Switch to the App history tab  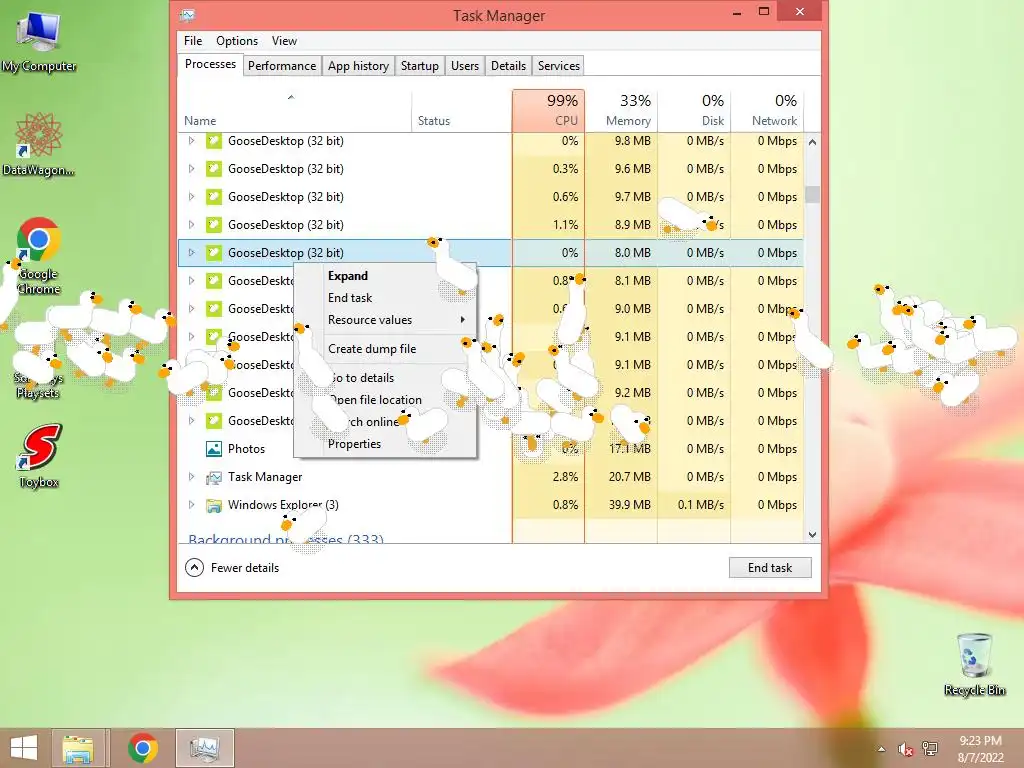[x=359, y=66]
